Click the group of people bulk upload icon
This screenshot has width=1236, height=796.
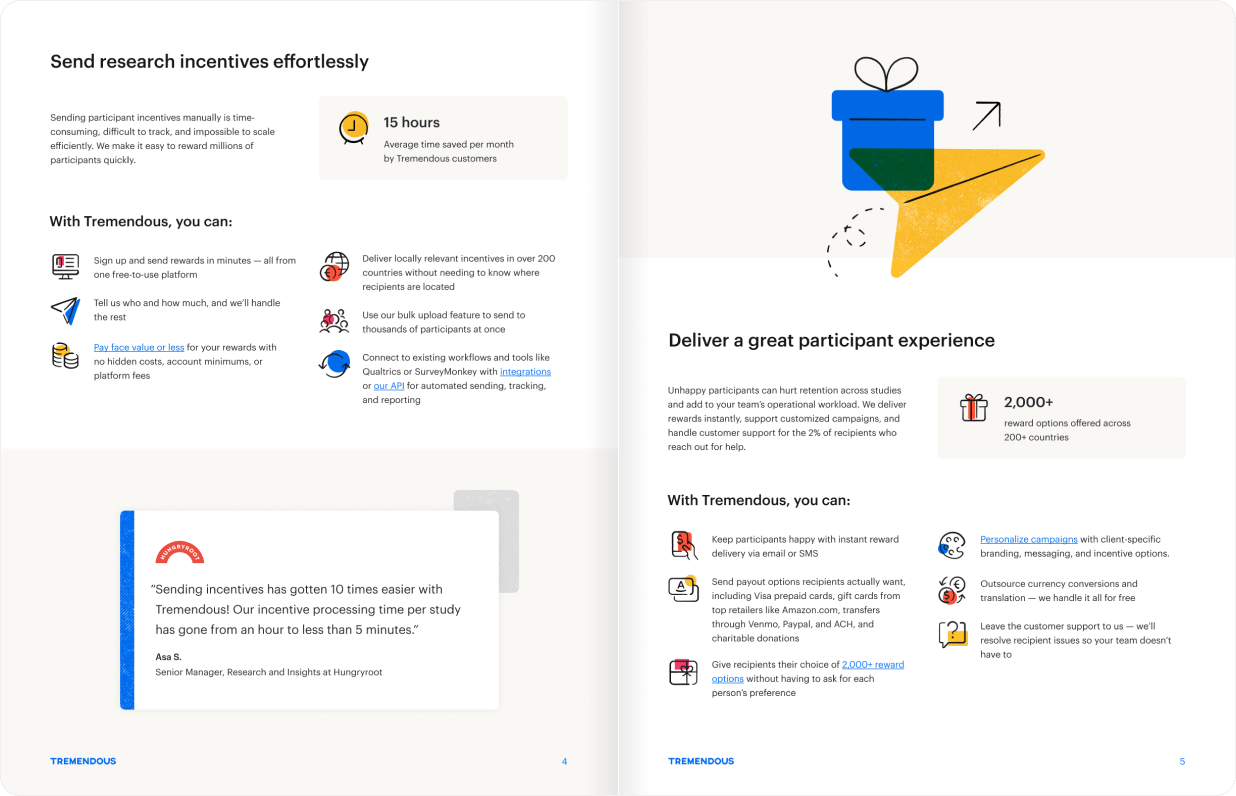tap(334, 321)
